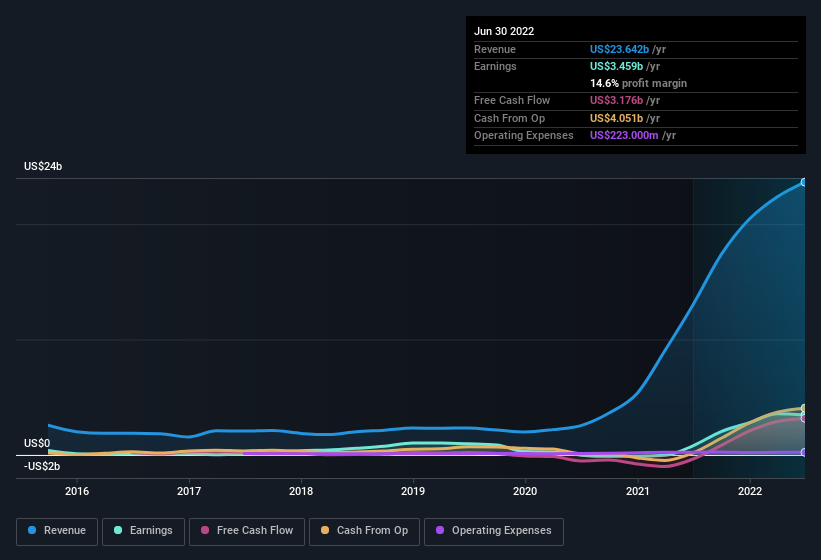Click the tooltip Earnings row label

coord(495,66)
